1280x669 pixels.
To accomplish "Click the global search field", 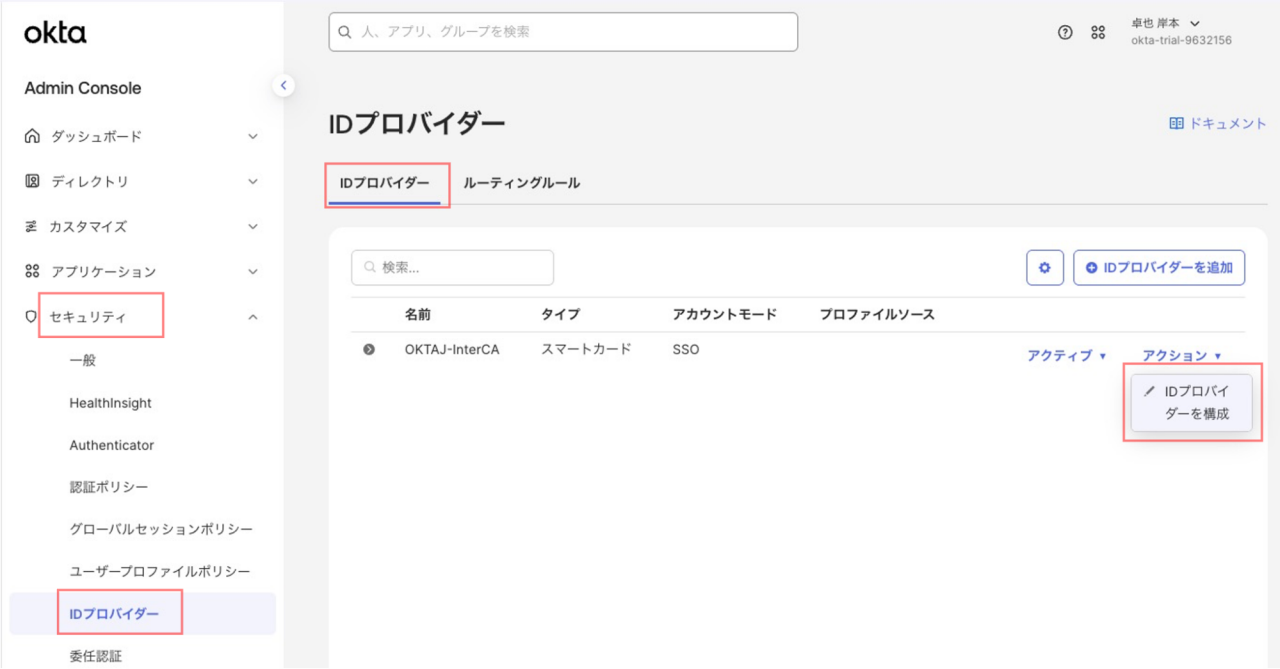I will [563, 32].
